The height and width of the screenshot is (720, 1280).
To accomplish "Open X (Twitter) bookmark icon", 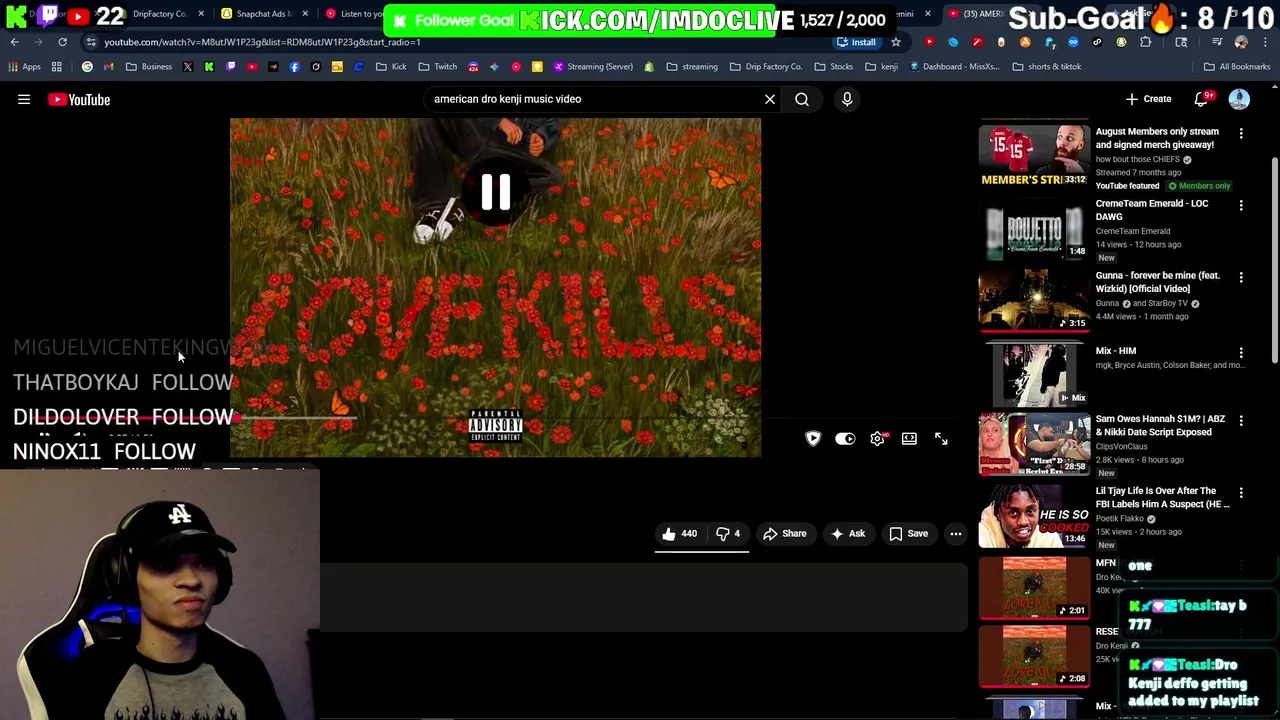I will 187,67.
